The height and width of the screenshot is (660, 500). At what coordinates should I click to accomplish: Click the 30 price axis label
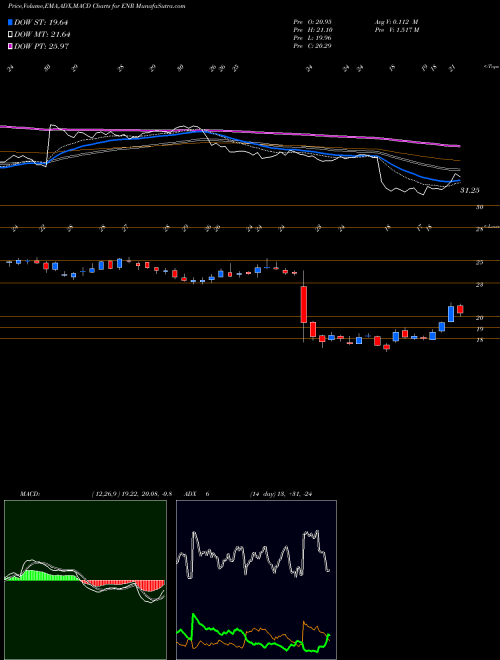tap(479, 207)
